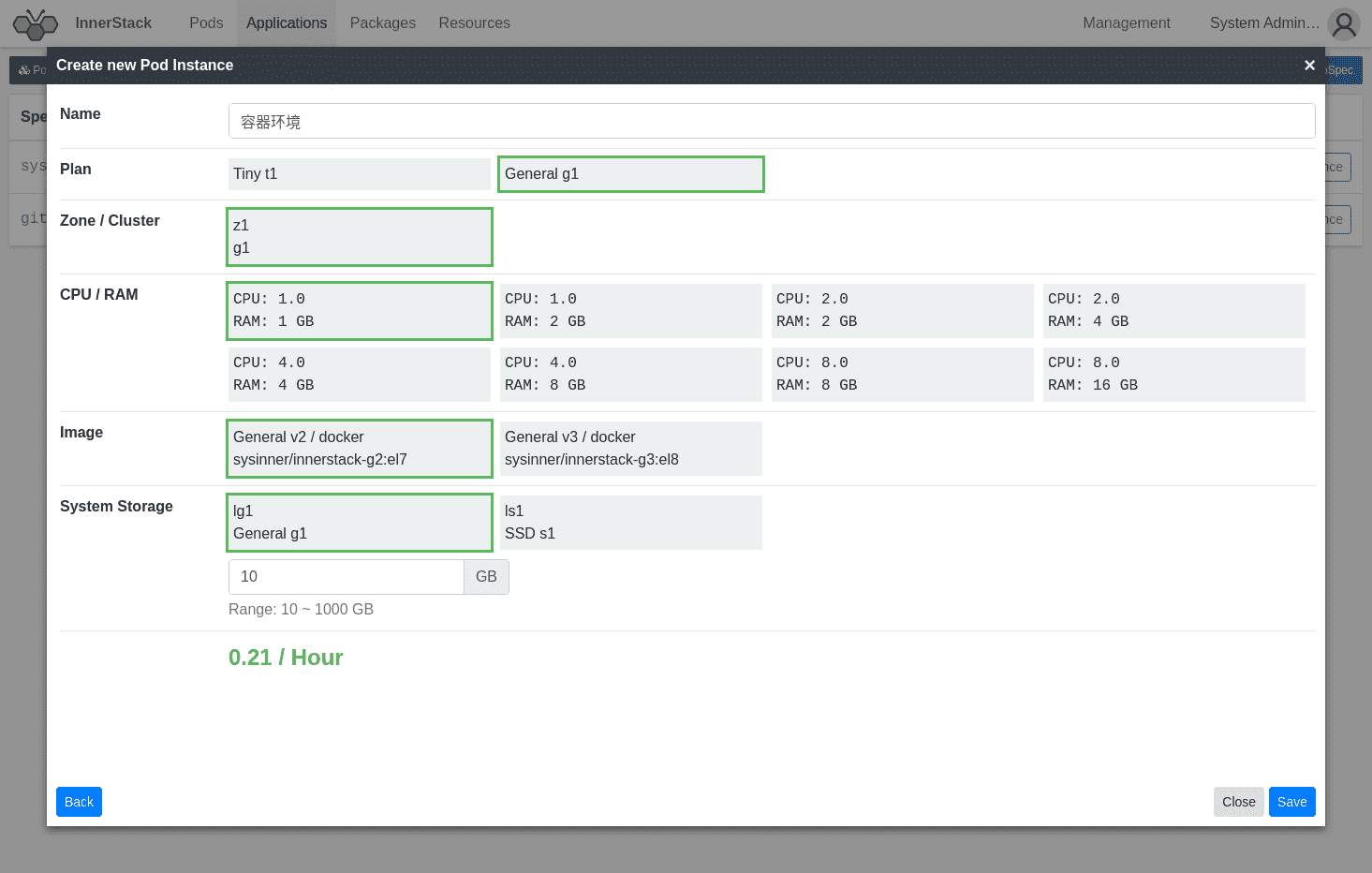The height and width of the screenshot is (873, 1372).
Task: Open Resources in the top navigation
Action: (x=474, y=23)
